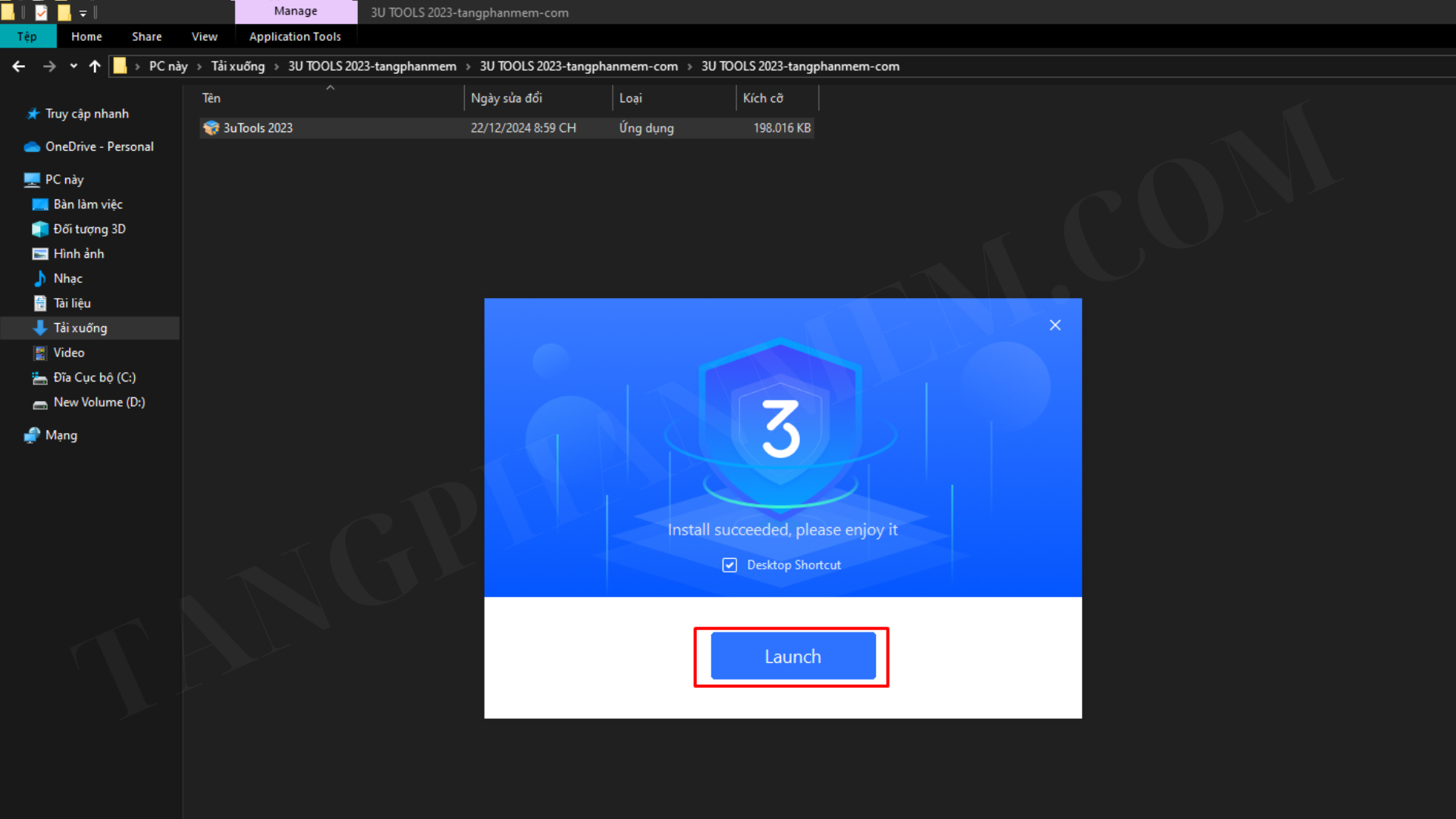The image size is (1456, 819).
Task: Open Địa Cục bộ (C:) drive
Action: (x=94, y=378)
